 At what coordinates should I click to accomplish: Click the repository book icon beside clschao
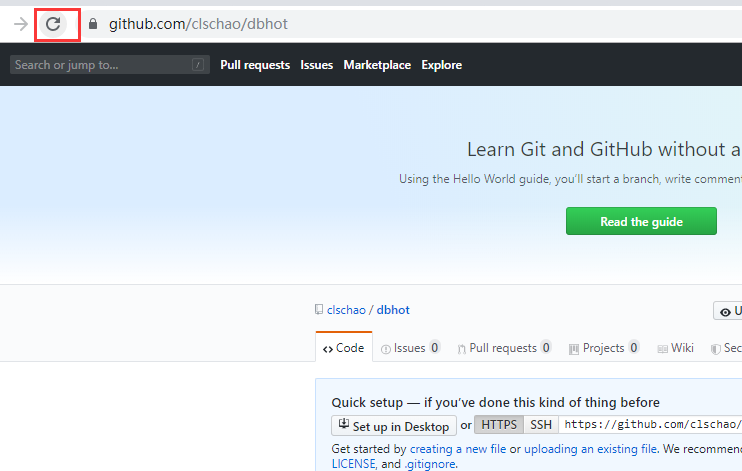[x=319, y=310]
